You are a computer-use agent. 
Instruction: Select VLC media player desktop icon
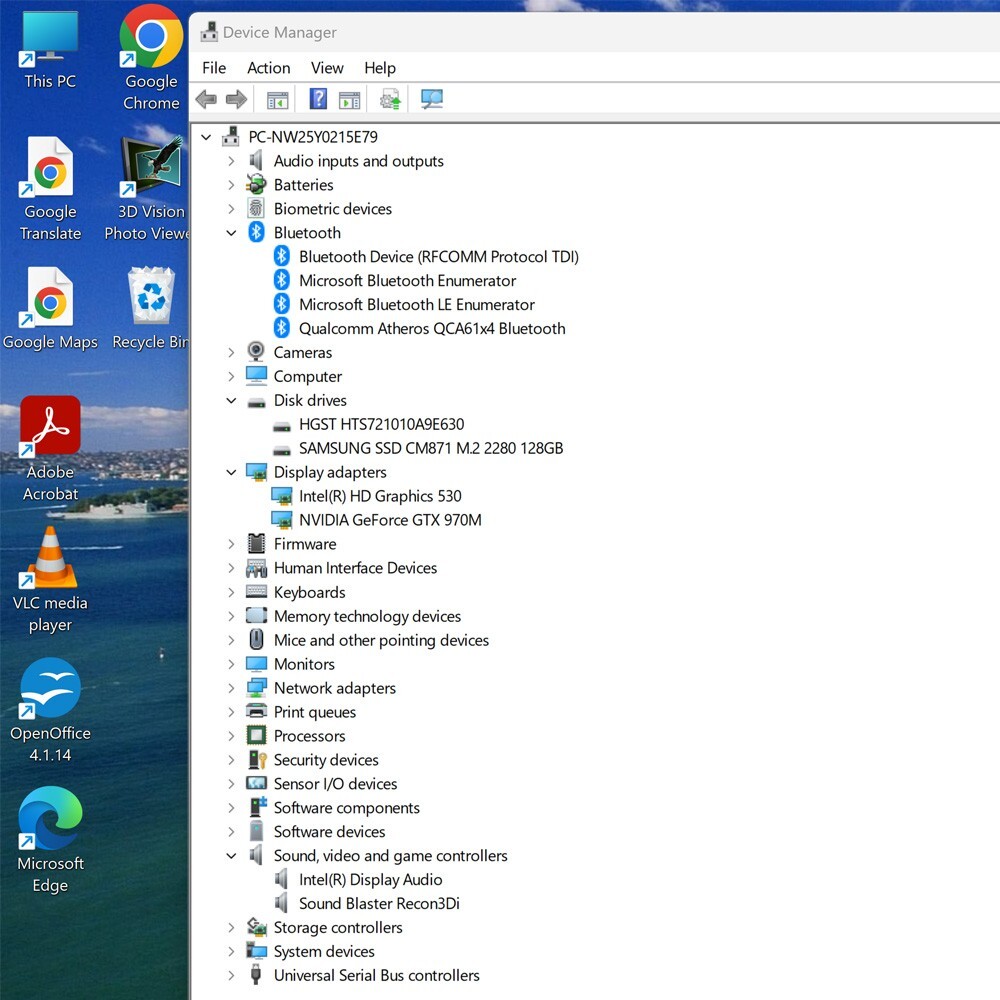pyautogui.click(x=50, y=580)
